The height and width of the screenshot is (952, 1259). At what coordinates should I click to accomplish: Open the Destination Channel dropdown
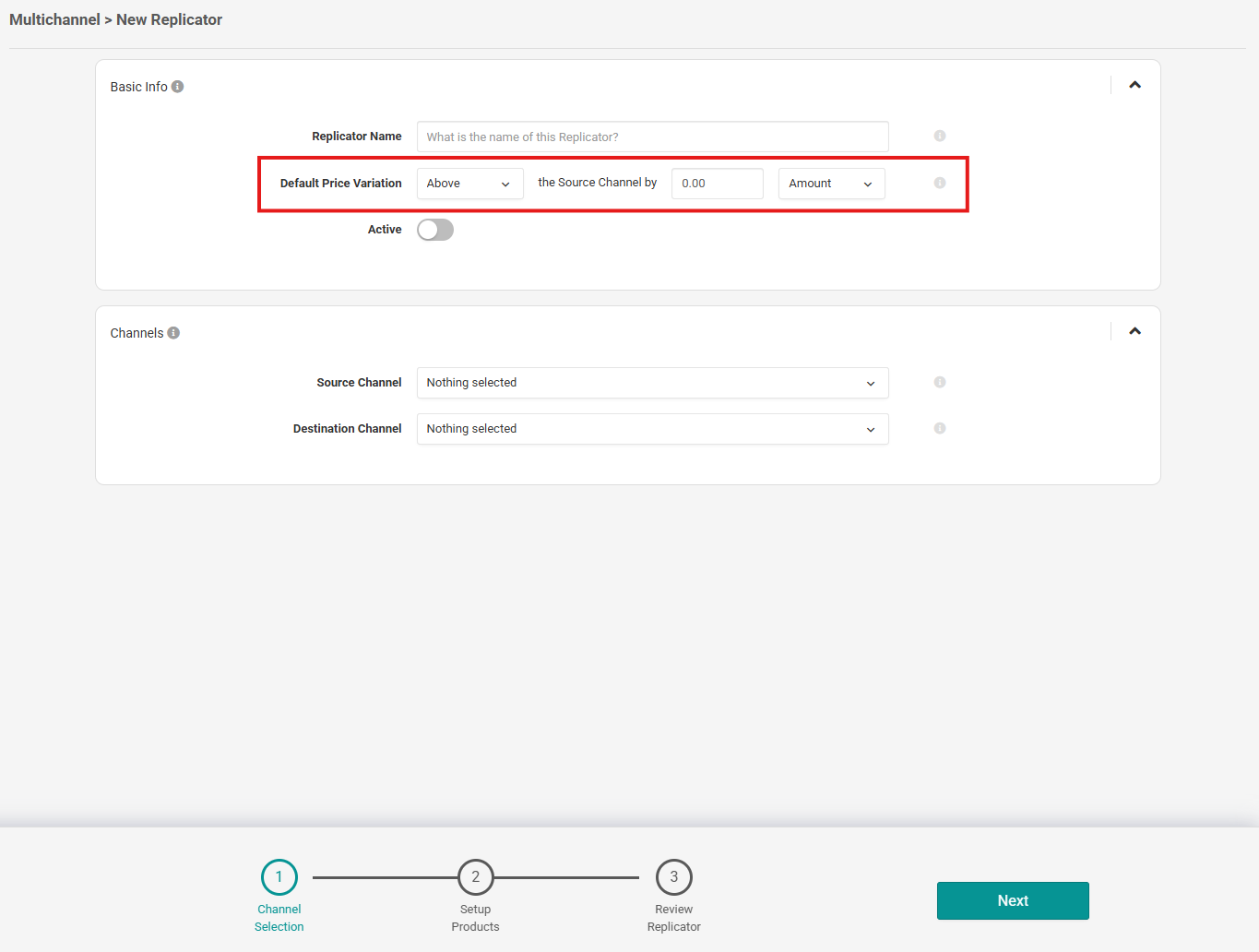point(653,429)
